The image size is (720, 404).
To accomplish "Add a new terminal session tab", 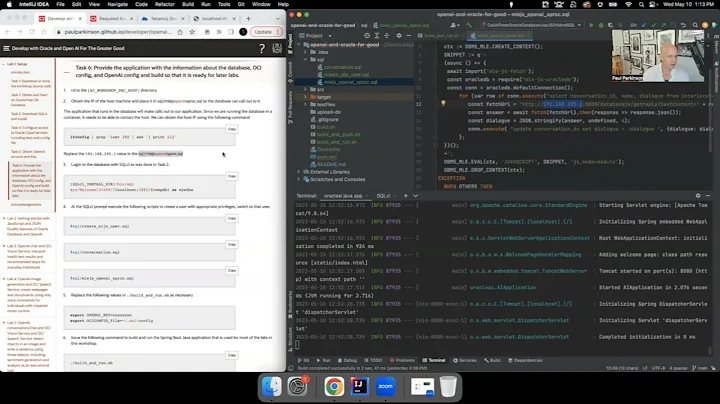I will (405, 196).
